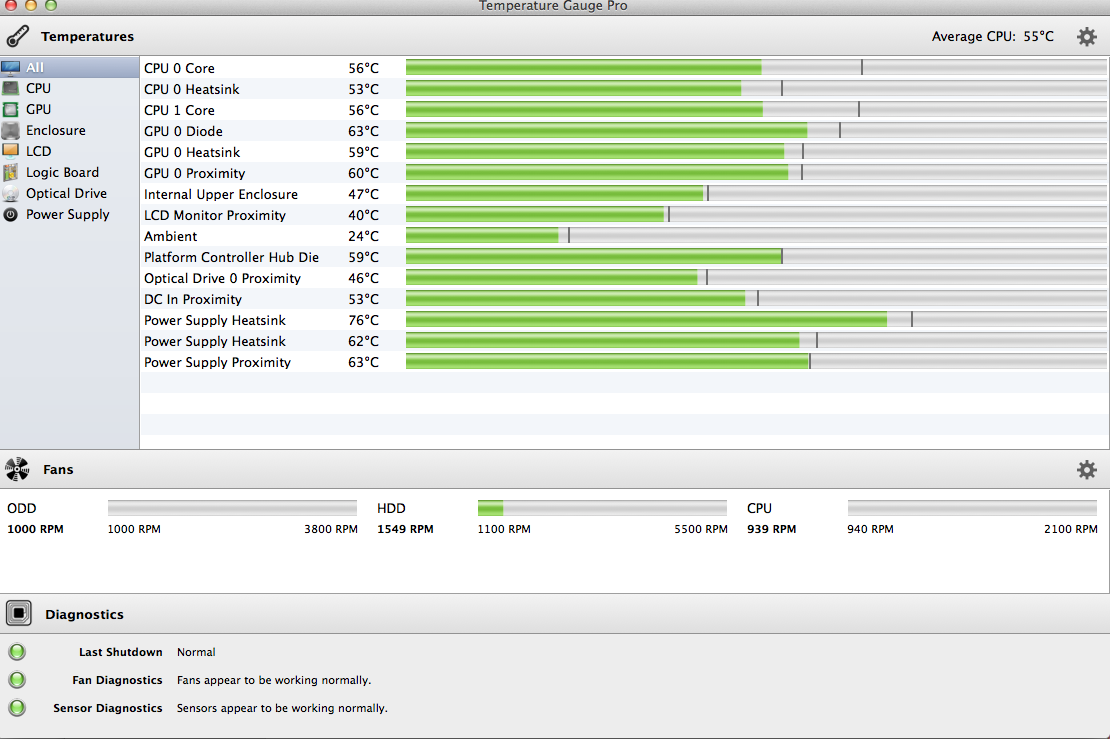Screen dimensions: 1110x739
Task: Select the Internal Upper Enclosure row label
Action: click(x=221, y=194)
